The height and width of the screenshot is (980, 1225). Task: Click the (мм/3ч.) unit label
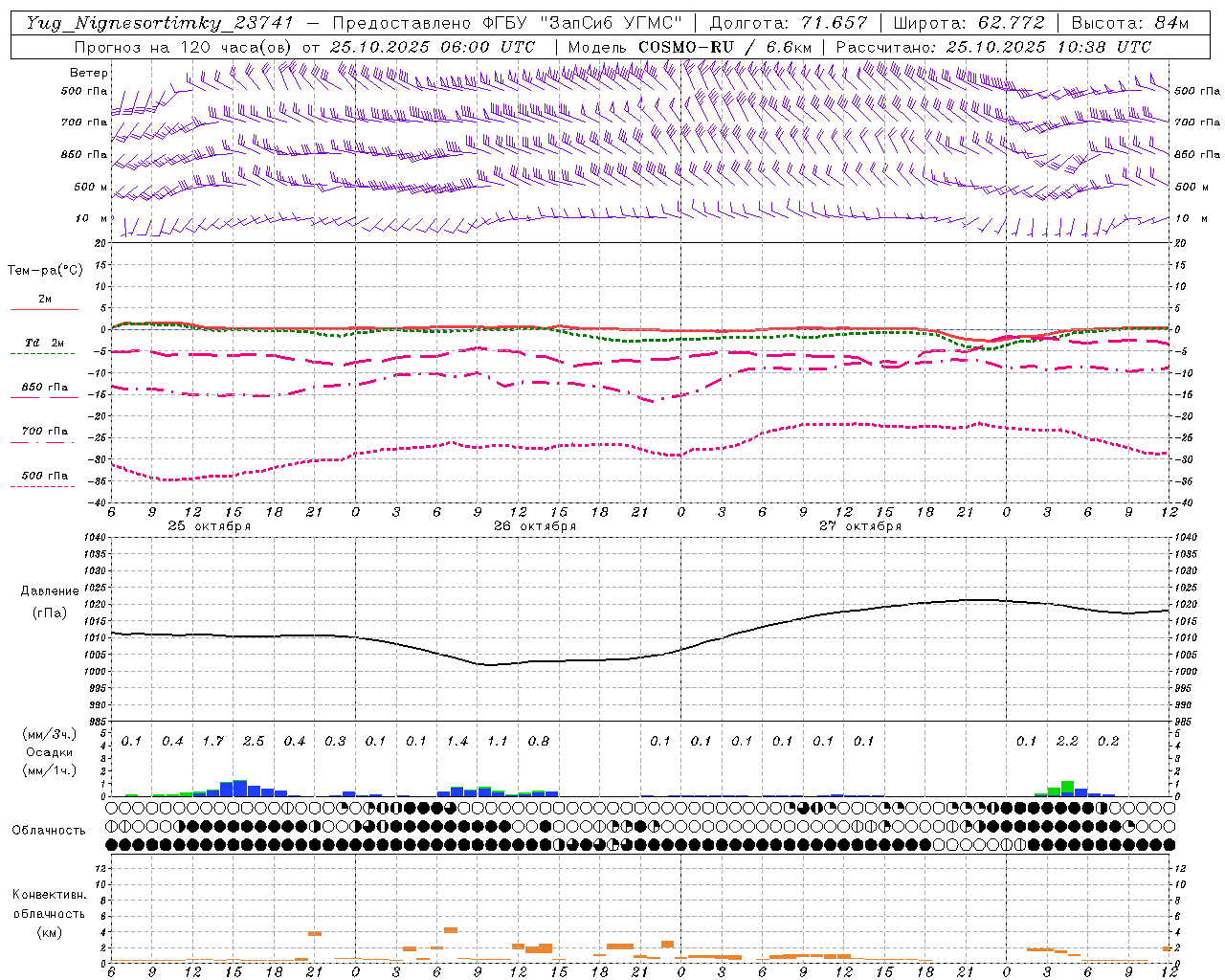click(49, 735)
